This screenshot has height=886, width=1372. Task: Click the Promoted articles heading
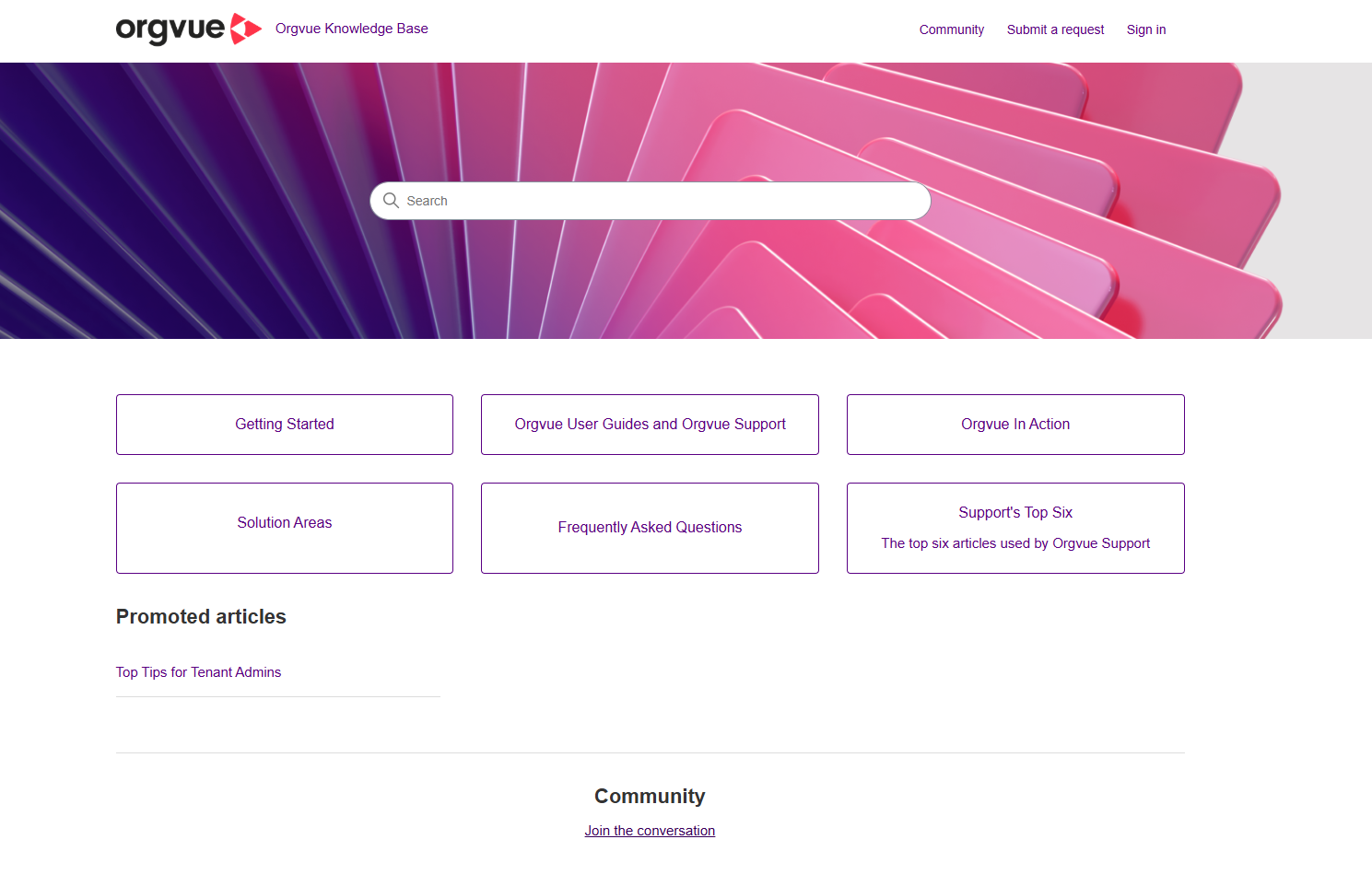point(201,617)
